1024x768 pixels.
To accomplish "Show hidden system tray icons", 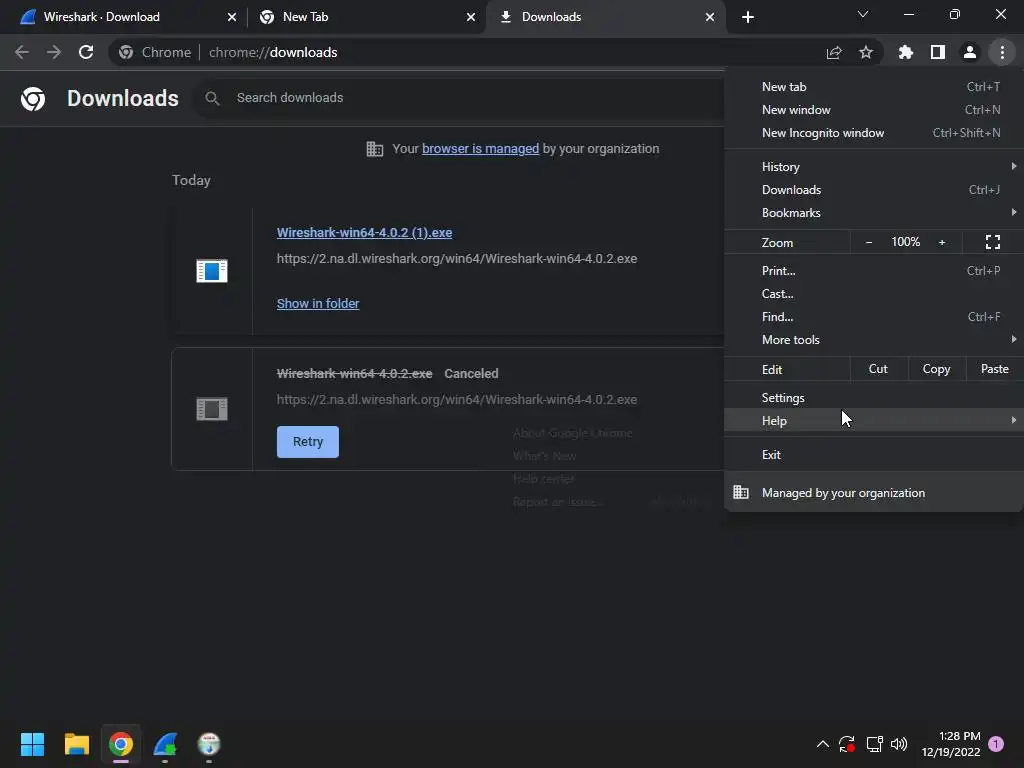I will (823, 744).
